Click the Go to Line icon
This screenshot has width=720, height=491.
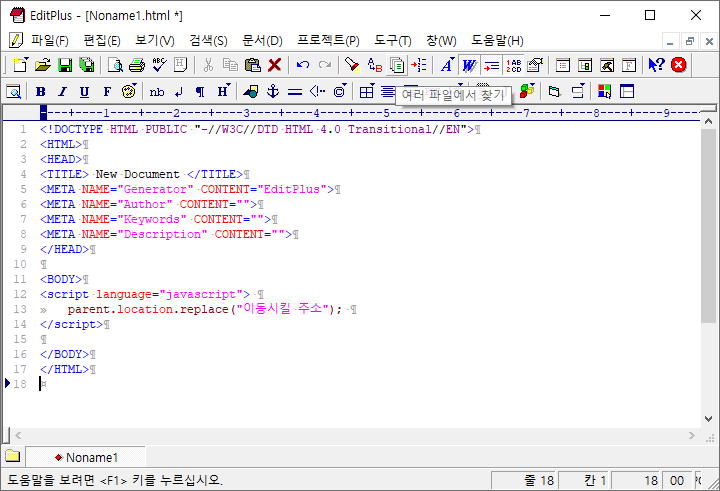point(419,65)
